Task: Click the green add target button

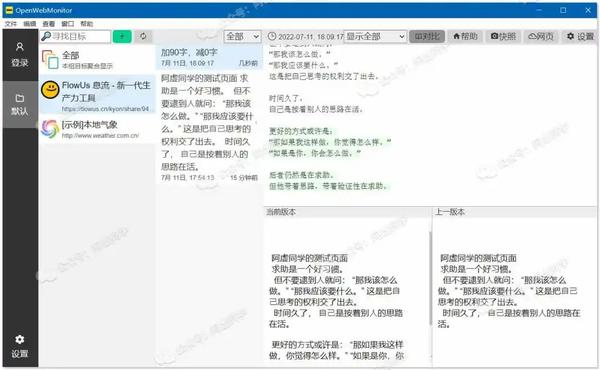Action: [x=122, y=36]
